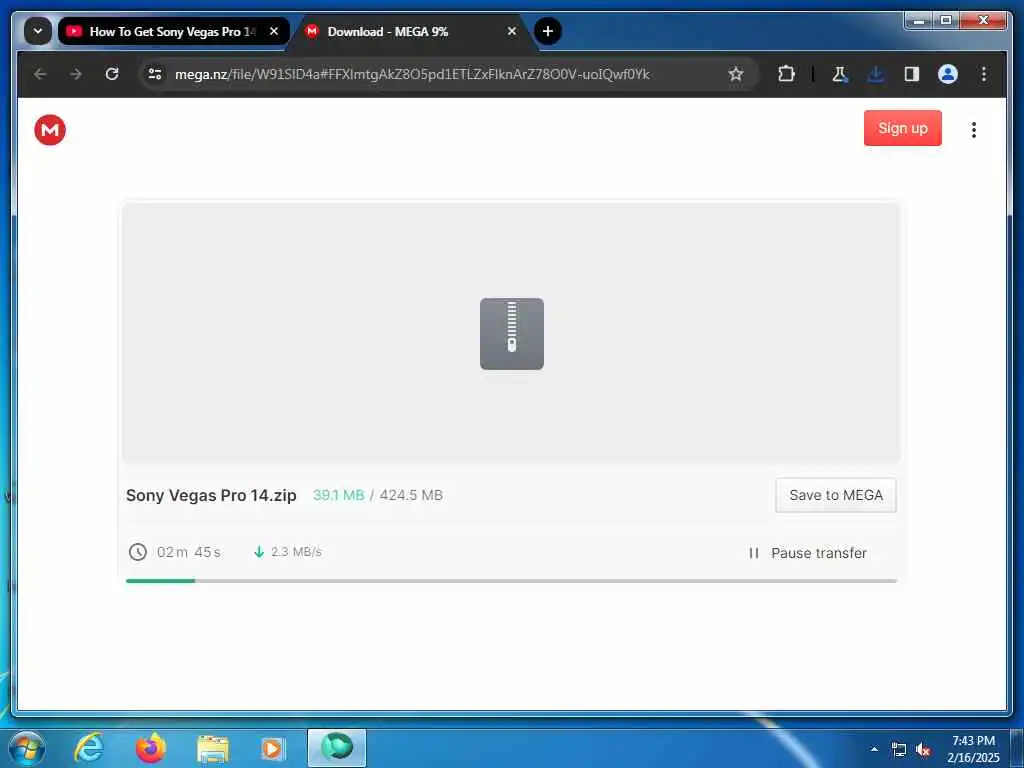Open the browser three-dot menu

click(984, 74)
